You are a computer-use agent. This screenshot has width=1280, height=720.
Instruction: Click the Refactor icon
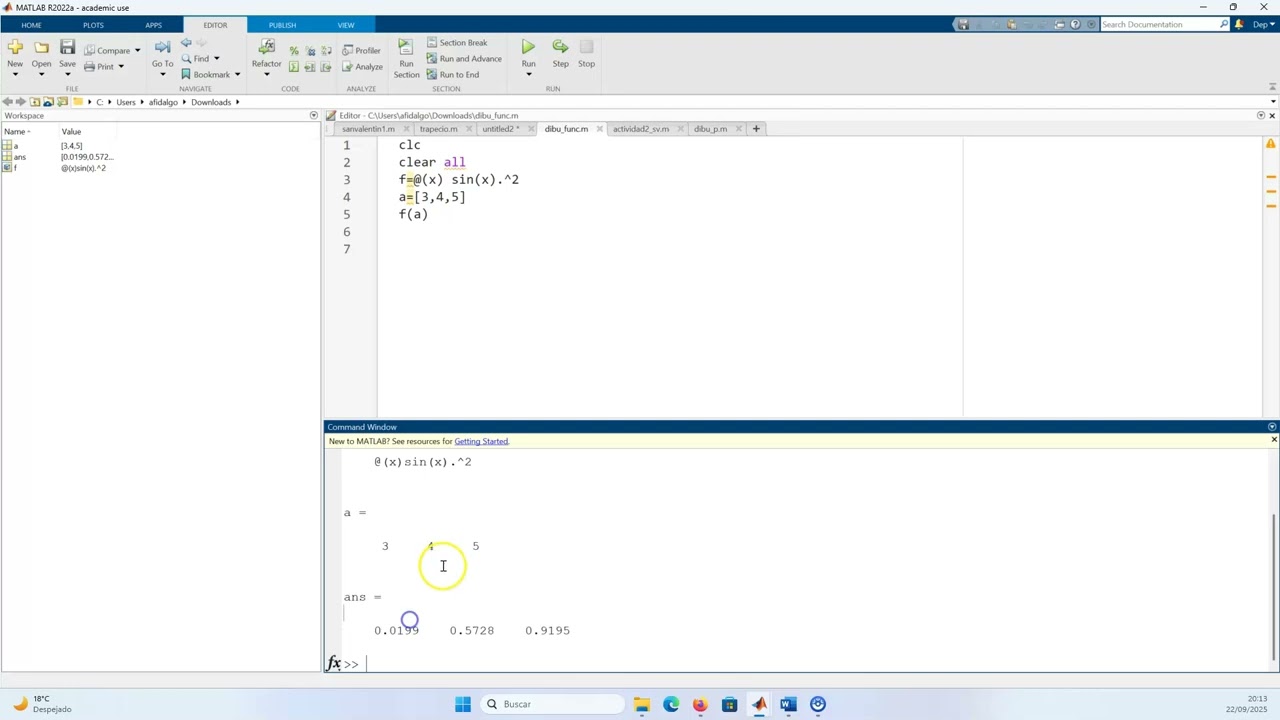(x=266, y=47)
